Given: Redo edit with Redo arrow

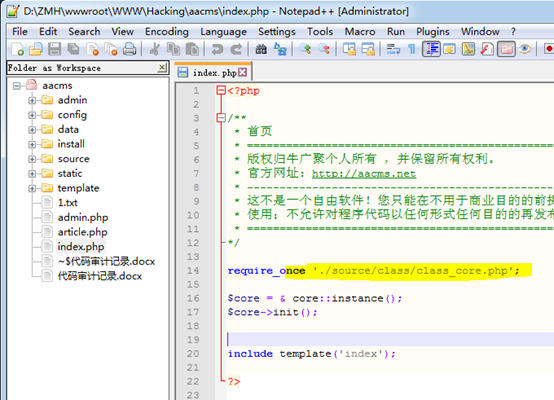Looking at the screenshot, I should (236, 49).
